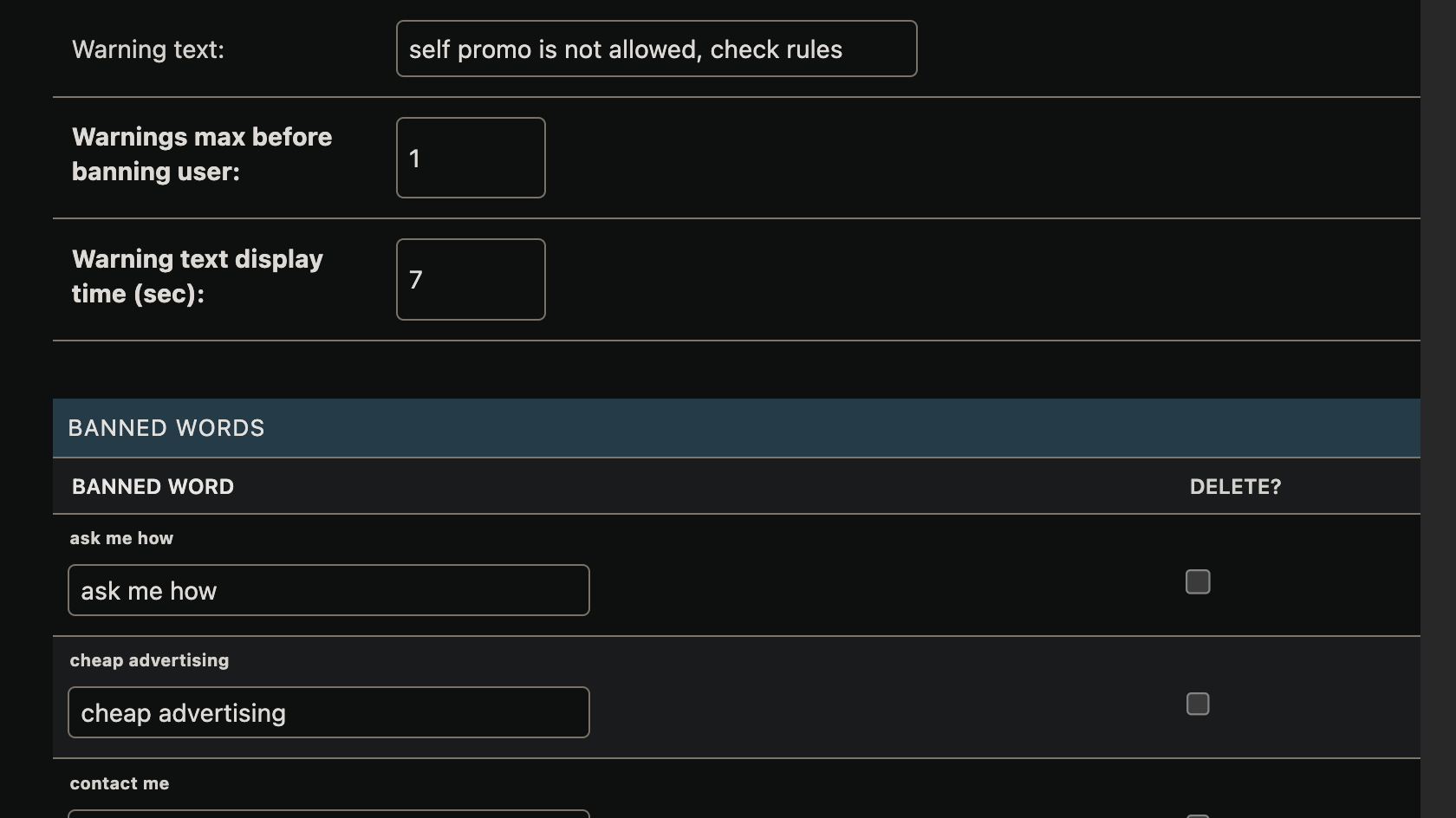
Task: Edit the 'ask me how' banned word field
Action: pyautogui.click(x=328, y=591)
